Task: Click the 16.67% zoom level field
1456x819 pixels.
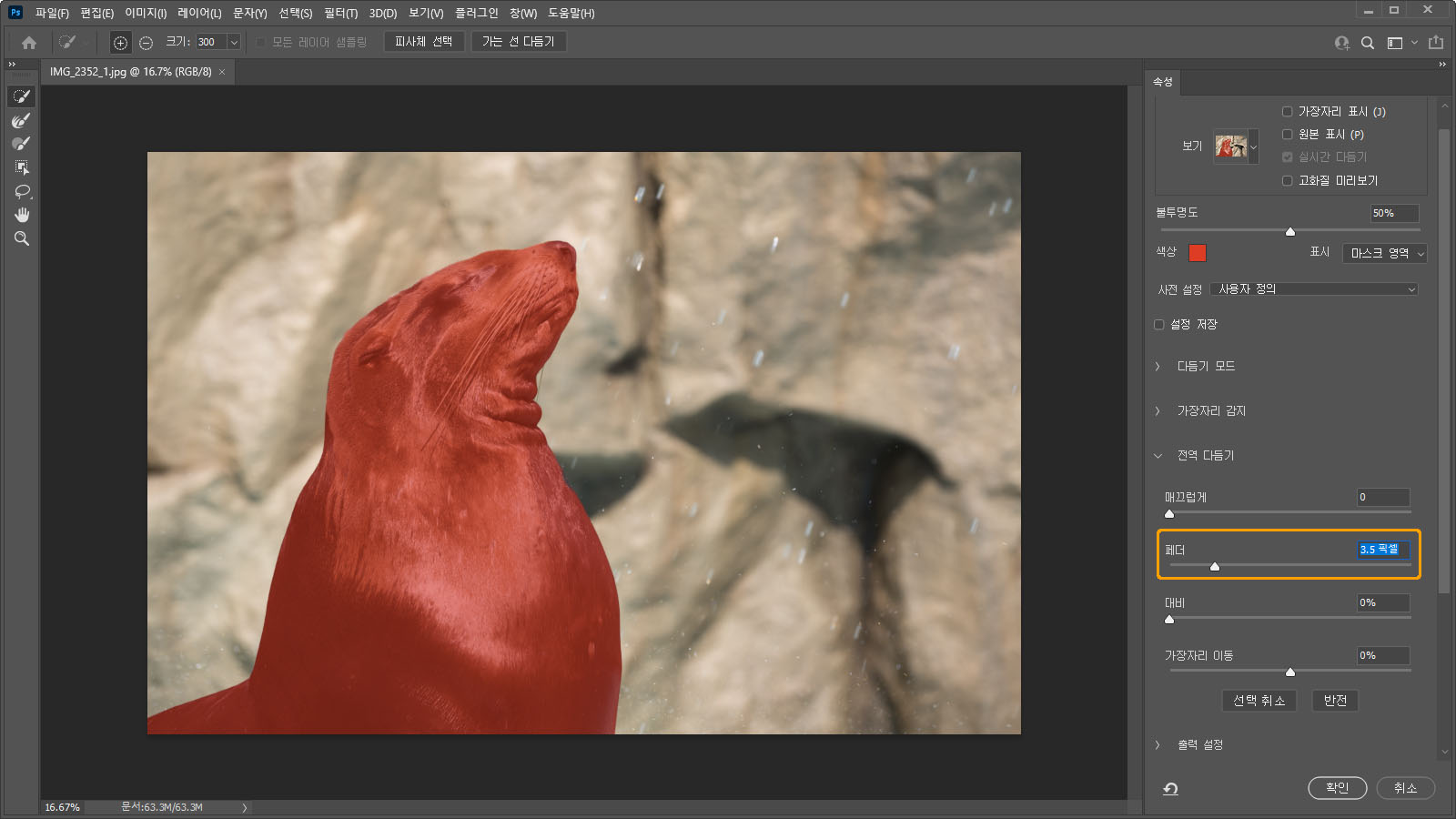Action: [62, 808]
